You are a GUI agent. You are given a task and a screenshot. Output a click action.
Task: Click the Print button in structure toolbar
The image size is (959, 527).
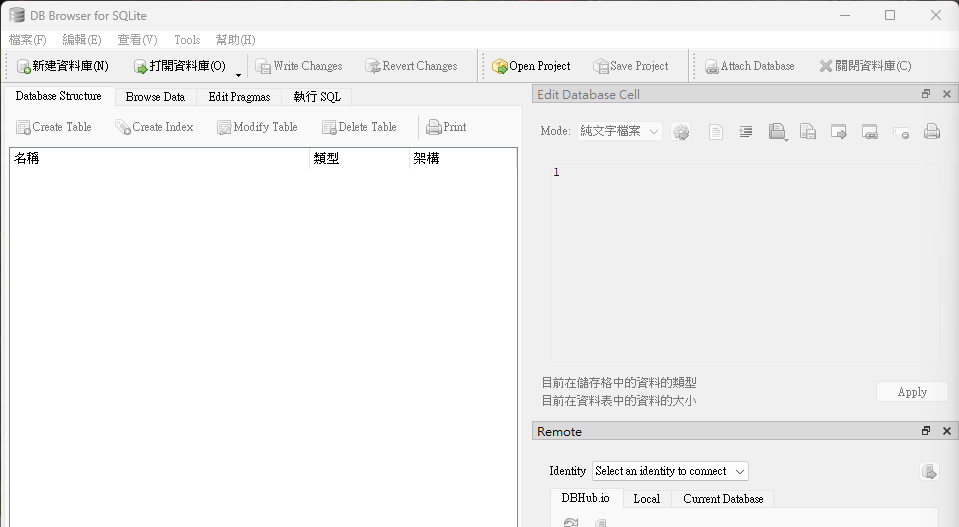click(446, 127)
